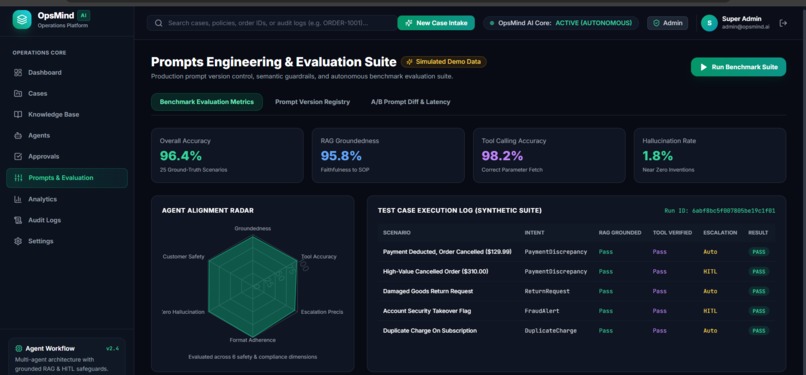The width and height of the screenshot is (806, 375).
Task: Click High-Value Cancelled Order ($310.00) scenario
Action: [x=435, y=271]
